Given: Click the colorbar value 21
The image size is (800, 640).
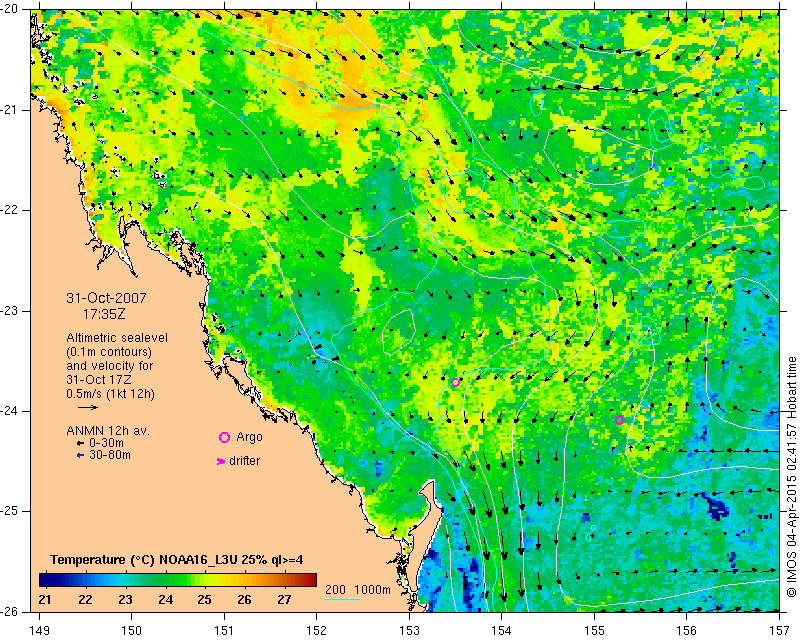Looking at the screenshot, I should pyautogui.click(x=45, y=599).
